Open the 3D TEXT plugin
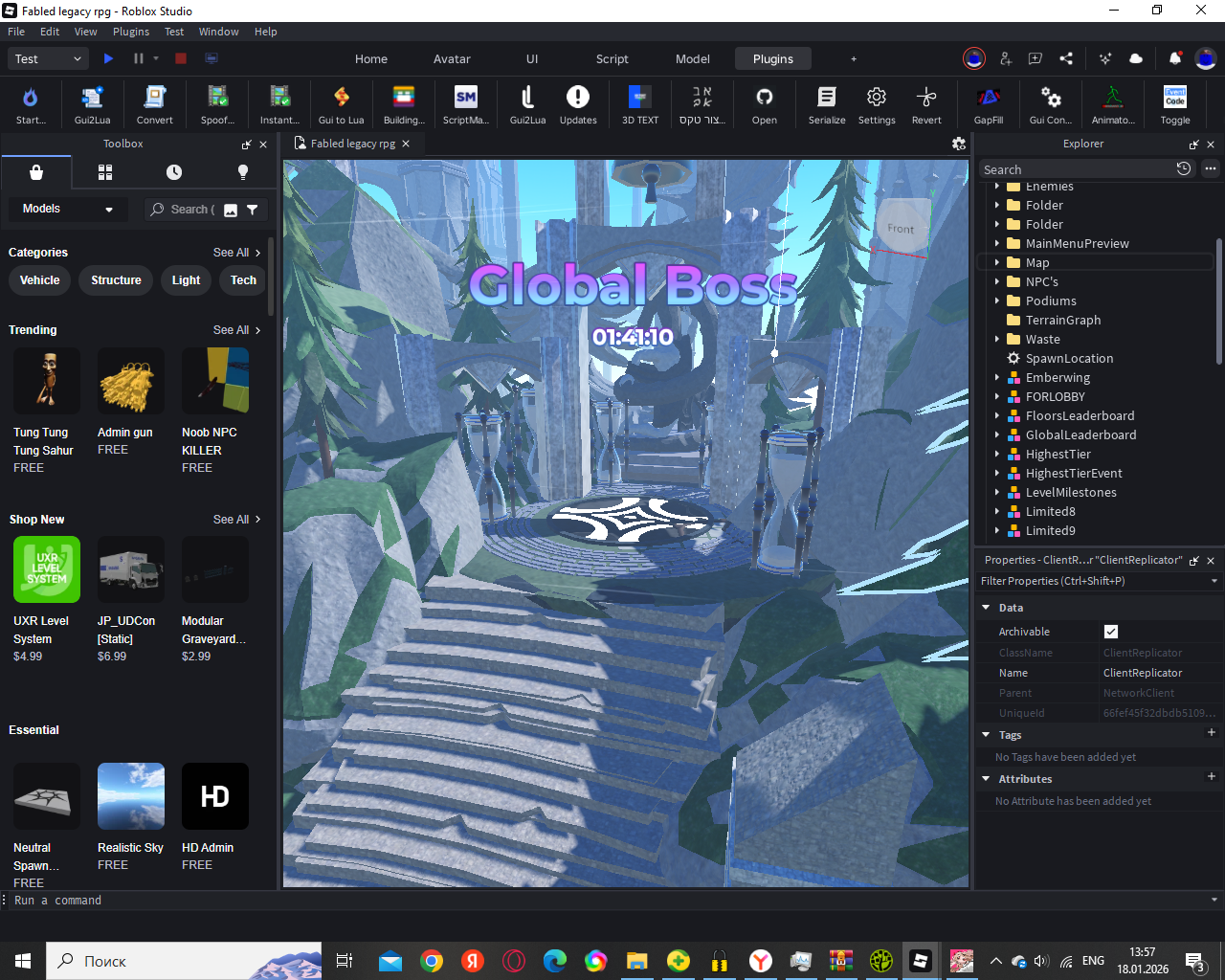 click(x=640, y=104)
